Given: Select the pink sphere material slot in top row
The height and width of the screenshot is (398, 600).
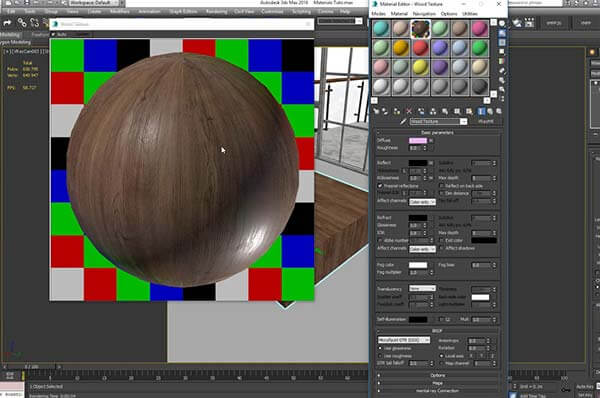Looking at the screenshot, I should tap(479, 29).
